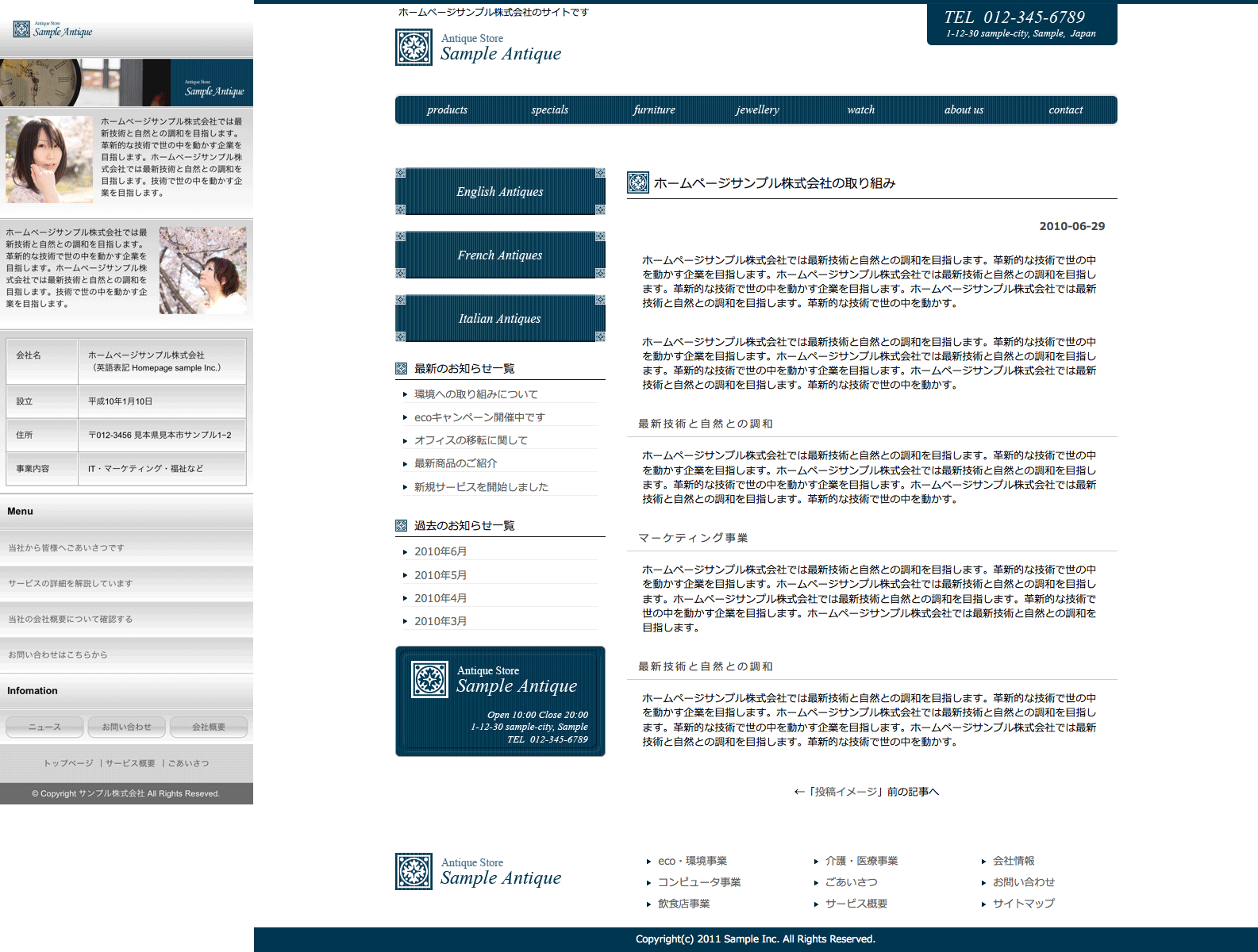
Task: Open the products navigation menu item
Action: [447, 110]
